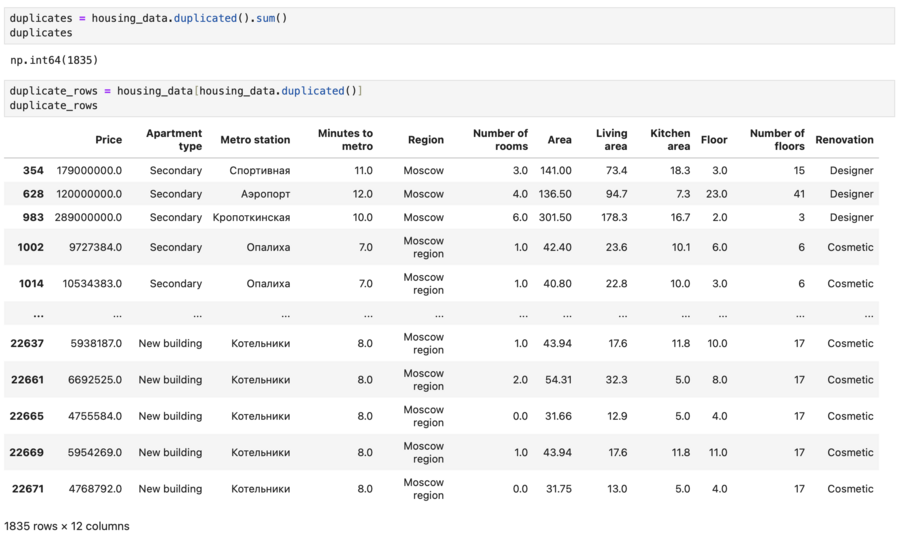Select the Number of floors header
Viewport: 900px width, 547px height.
[x=777, y=140]
